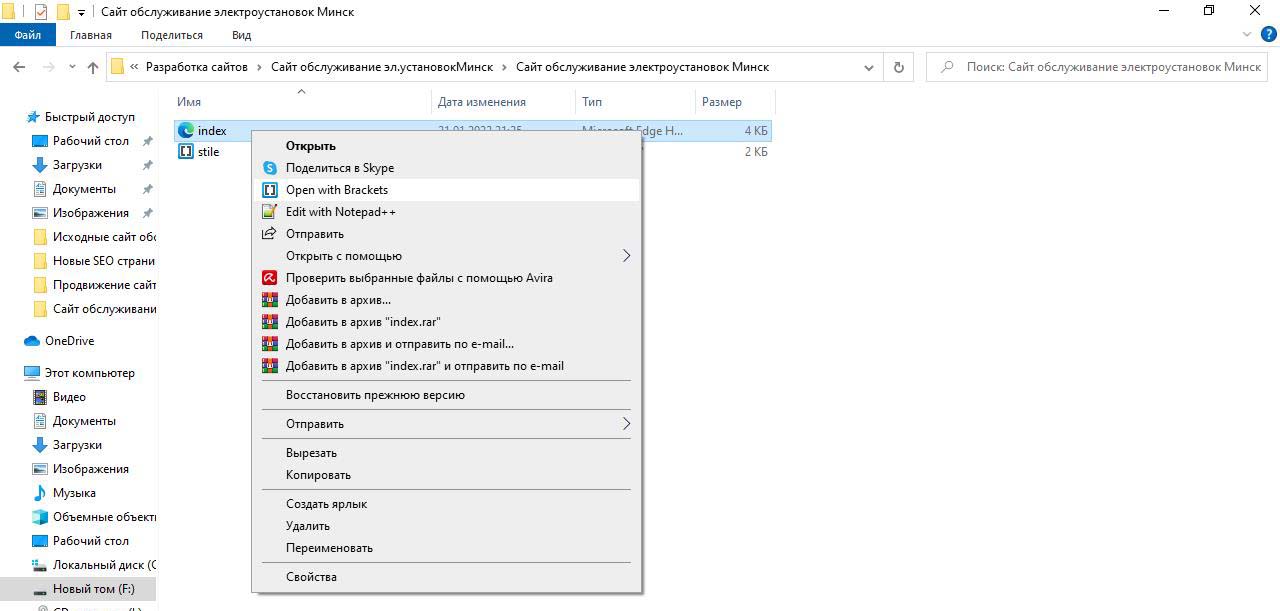1280x611 pixels.
Task: Select "Новый том (F:)" drive in sidebar
Action: click(x=93, y=589)
